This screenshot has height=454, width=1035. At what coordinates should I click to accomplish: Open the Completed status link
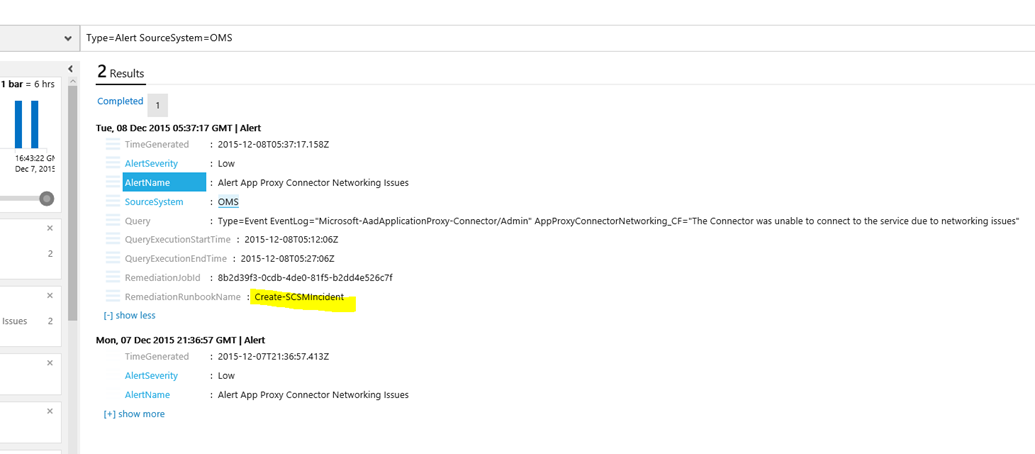[120, 102]
